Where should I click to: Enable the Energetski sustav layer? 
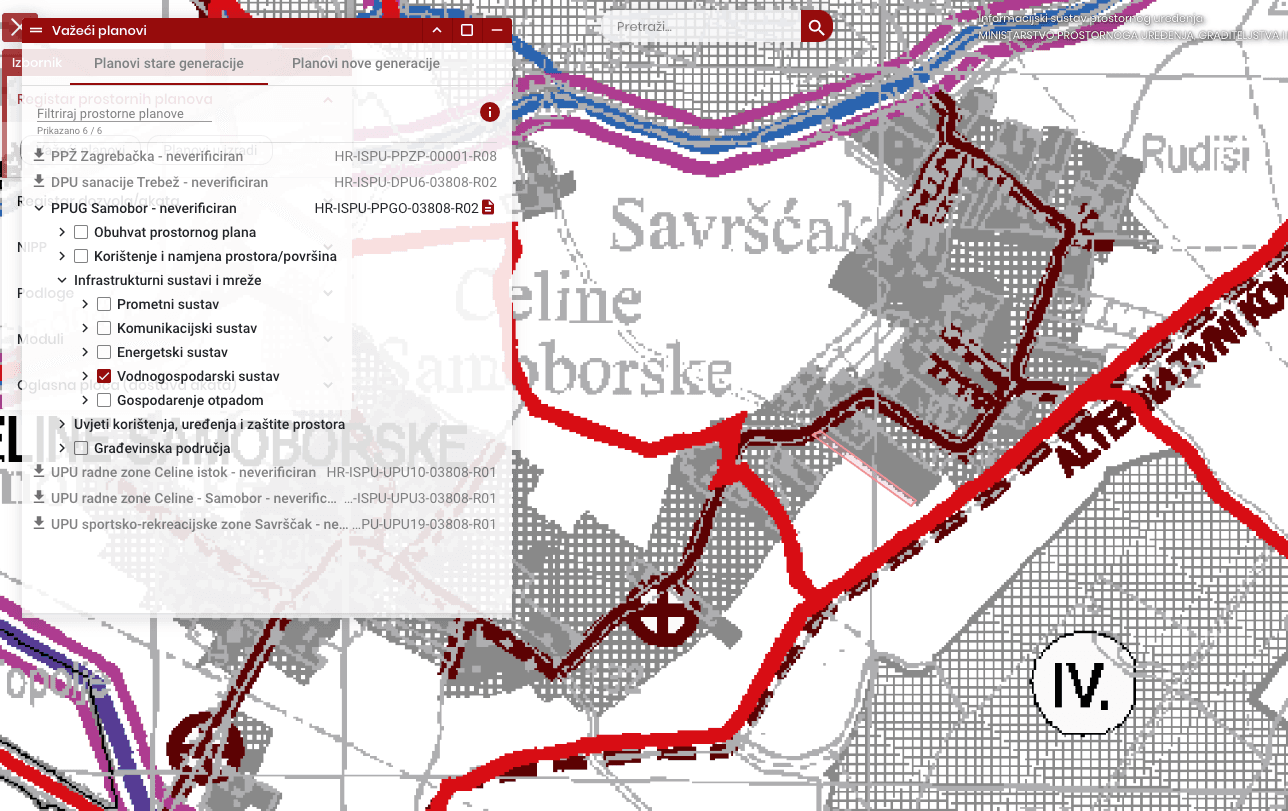tap(104, 352)
